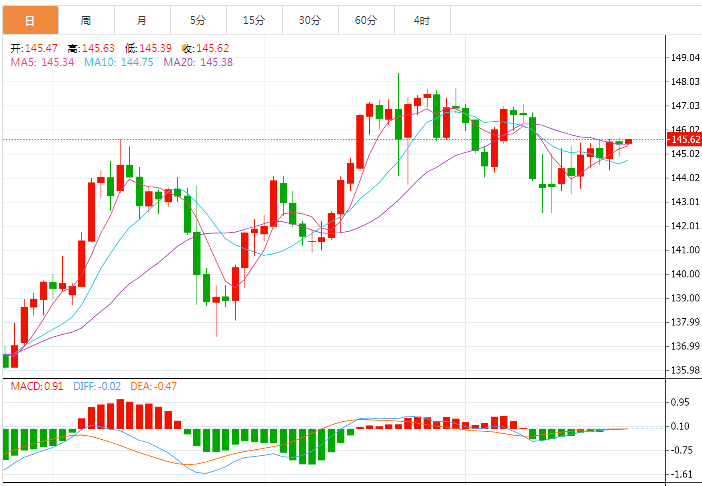Viewport: 702px width, 486px height.
Task: Click the DIFF:-0.02 indicator label
Action: 97,386
